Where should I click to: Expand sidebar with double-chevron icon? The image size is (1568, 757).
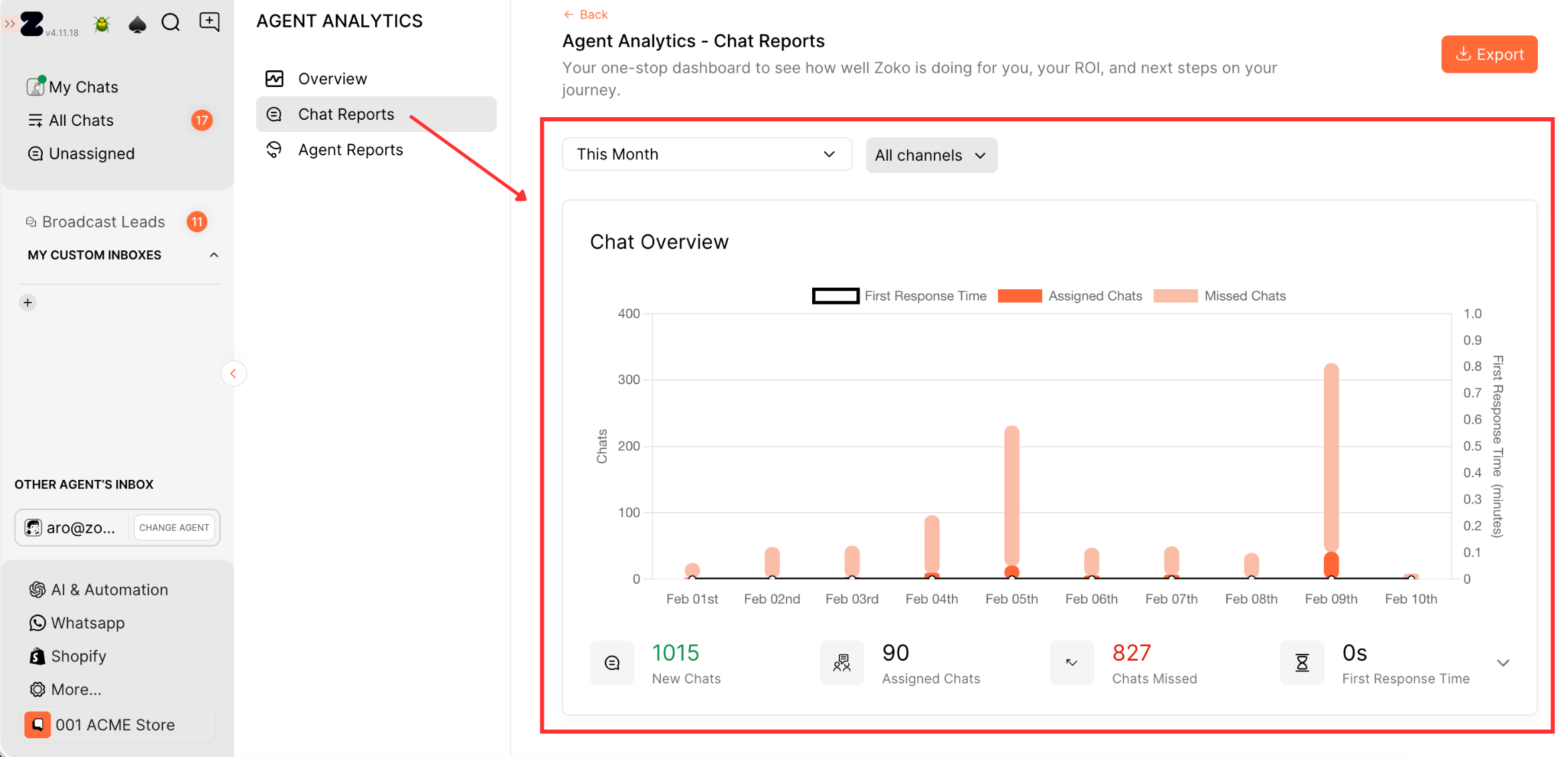(9, 24)
